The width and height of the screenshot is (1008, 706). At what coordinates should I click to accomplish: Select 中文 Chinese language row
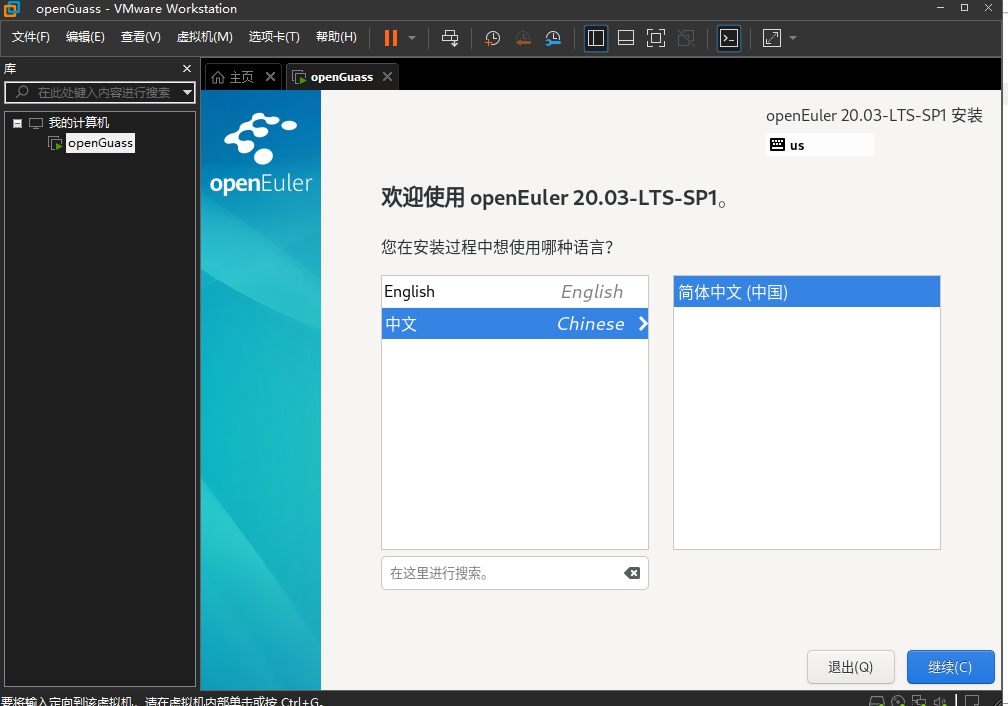coord(514,323)
